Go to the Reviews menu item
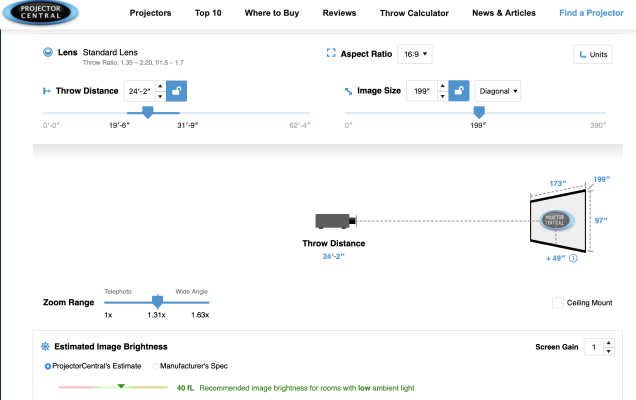Viewport: 636px width, 400px height. pos(339,13)
